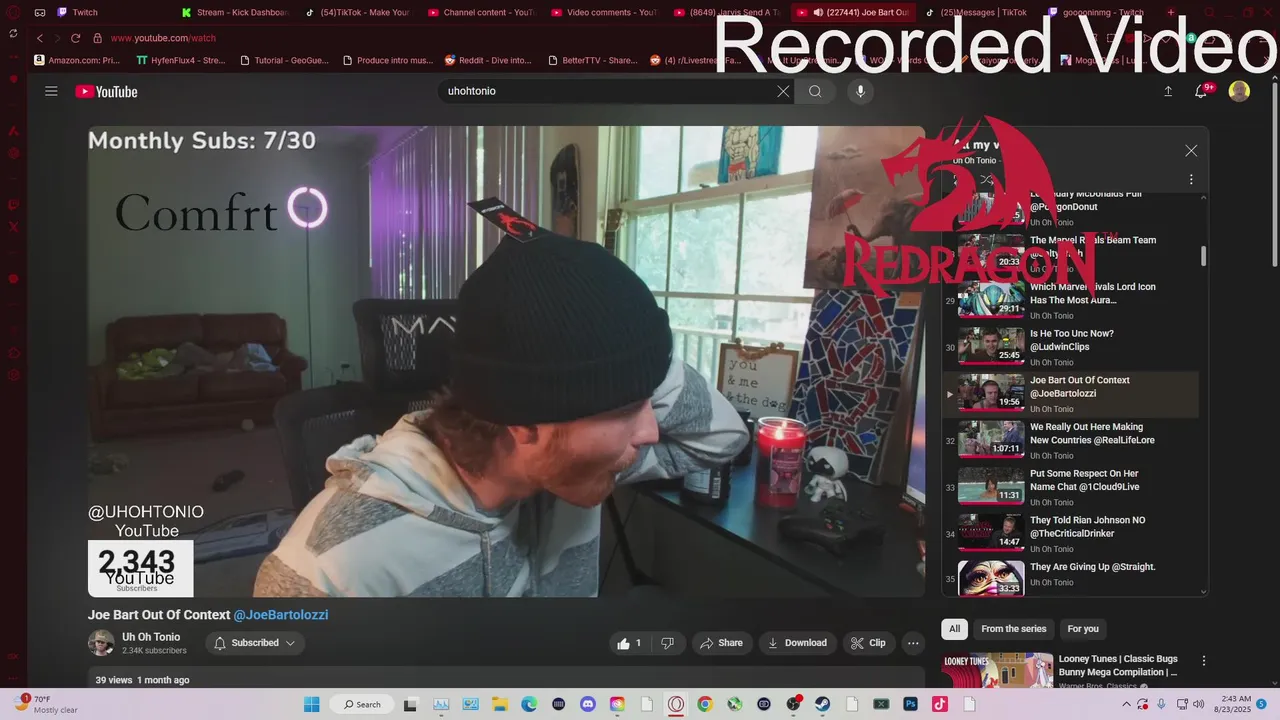
Task: Follow the @JoeBartolozzi mention link
Action: coord(281,615)
